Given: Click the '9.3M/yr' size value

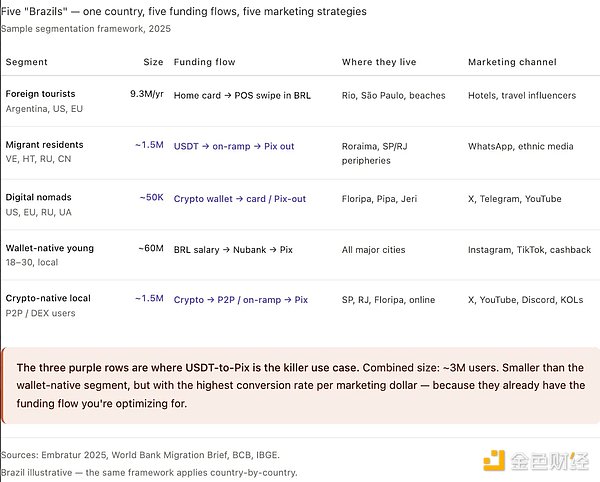Looking at the screenshot, I should (147, 94).
